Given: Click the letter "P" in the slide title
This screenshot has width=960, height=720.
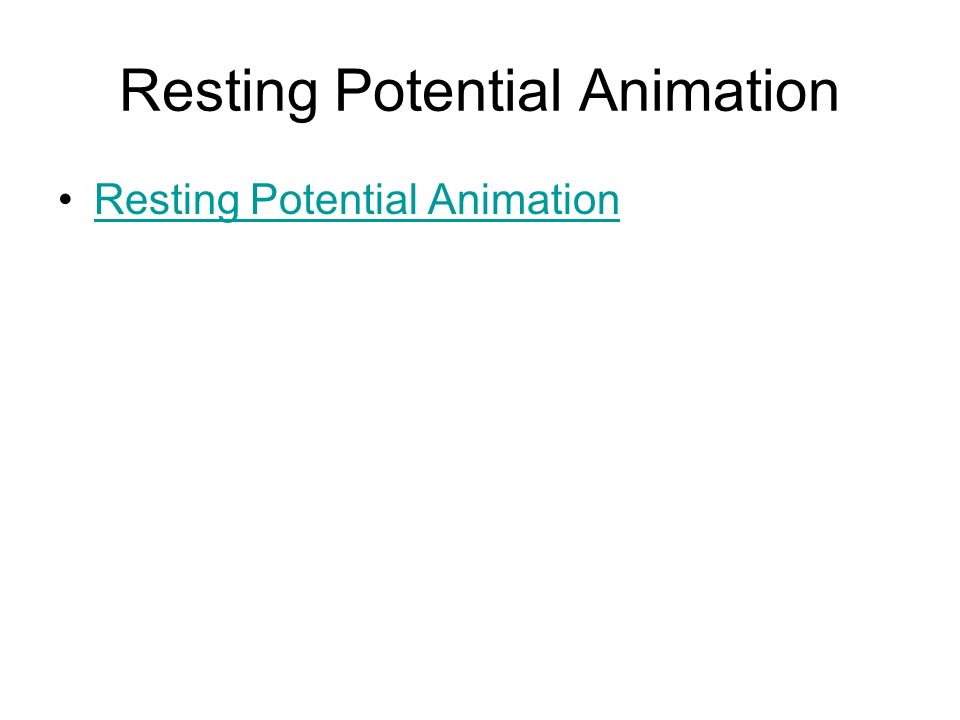Looking at the screenshot, I should (353, 90).
